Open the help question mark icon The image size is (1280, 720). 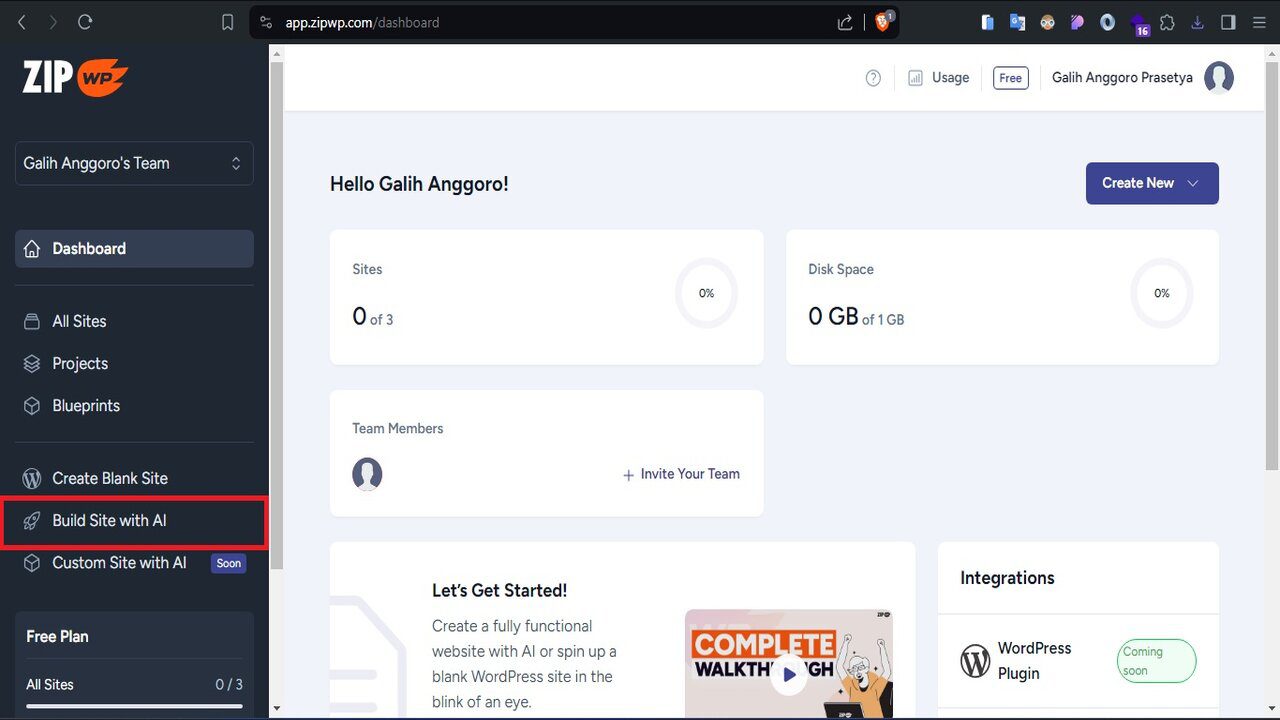click(x=873, y=78)
